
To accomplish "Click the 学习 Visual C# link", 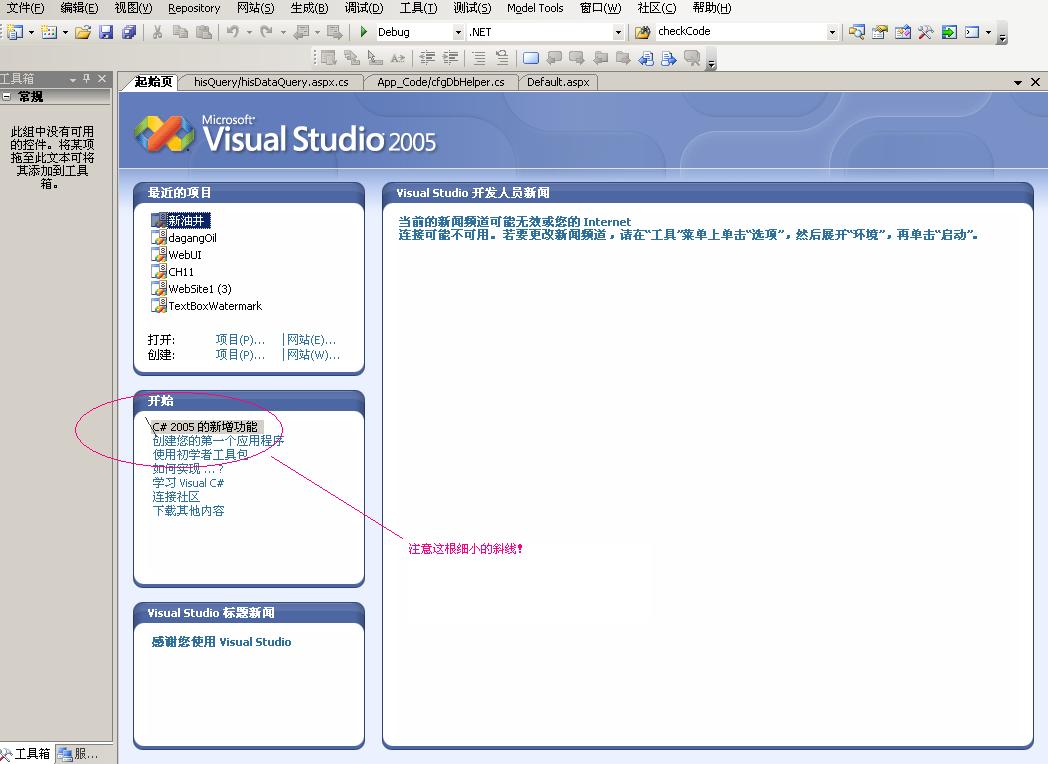I will (x=188, y=483).
